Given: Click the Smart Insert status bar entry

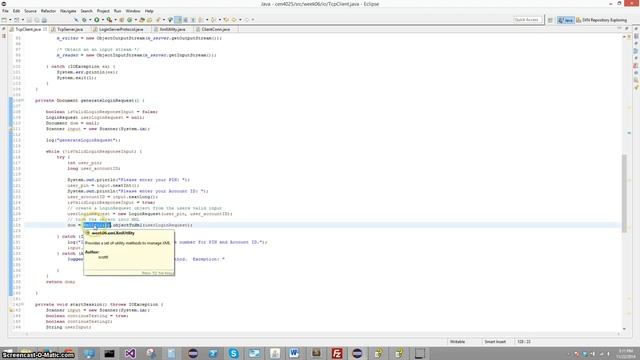Looking at the screenshot, I should click(x=495, y=342).
